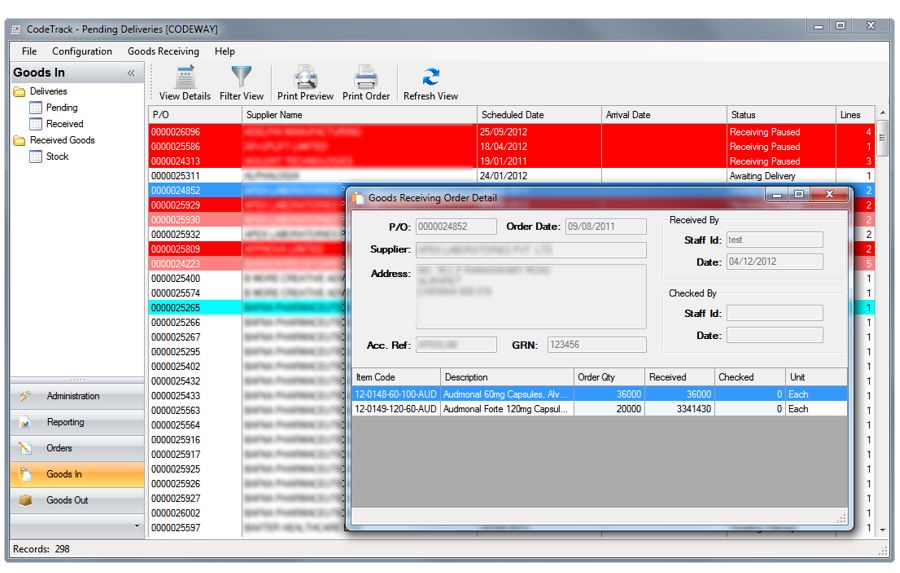Viewport: 900px width, 573px height.
Task: Click the Checked By Staff Id field
Action: click(774, 314)
